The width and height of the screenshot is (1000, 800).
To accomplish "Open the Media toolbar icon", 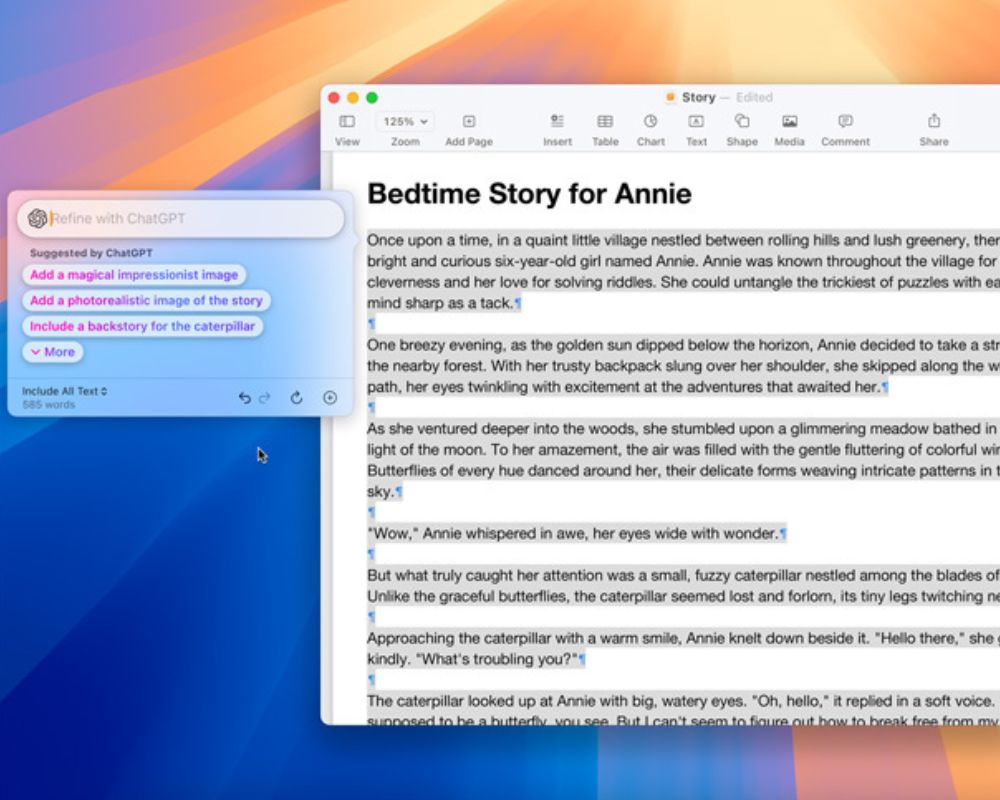I will 790,121.
